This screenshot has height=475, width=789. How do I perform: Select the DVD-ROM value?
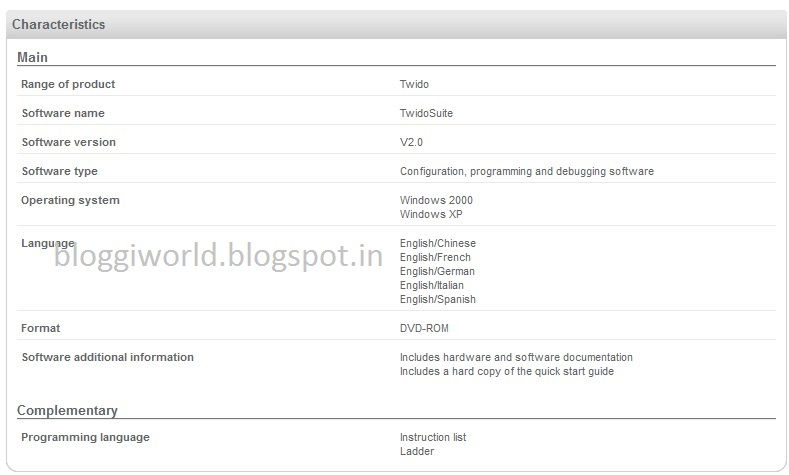click(x=424, y=328)
